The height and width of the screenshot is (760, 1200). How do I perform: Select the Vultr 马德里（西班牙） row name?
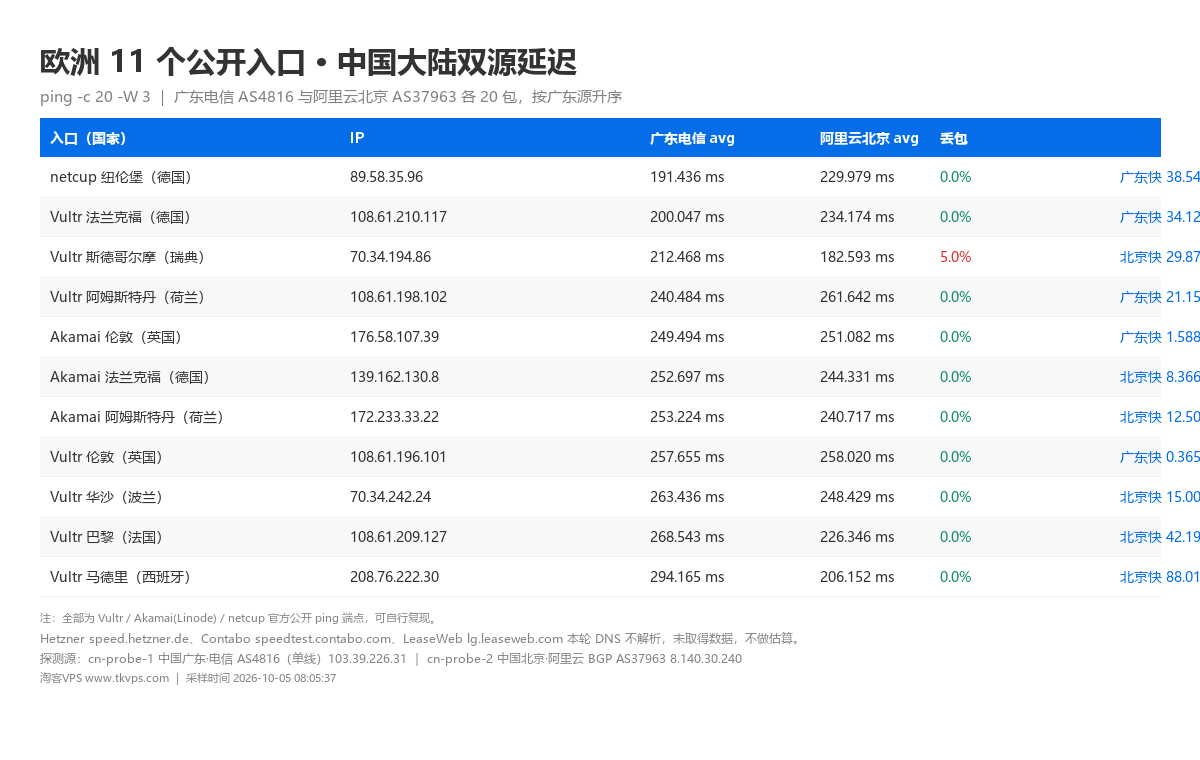[x=120, y=577]
